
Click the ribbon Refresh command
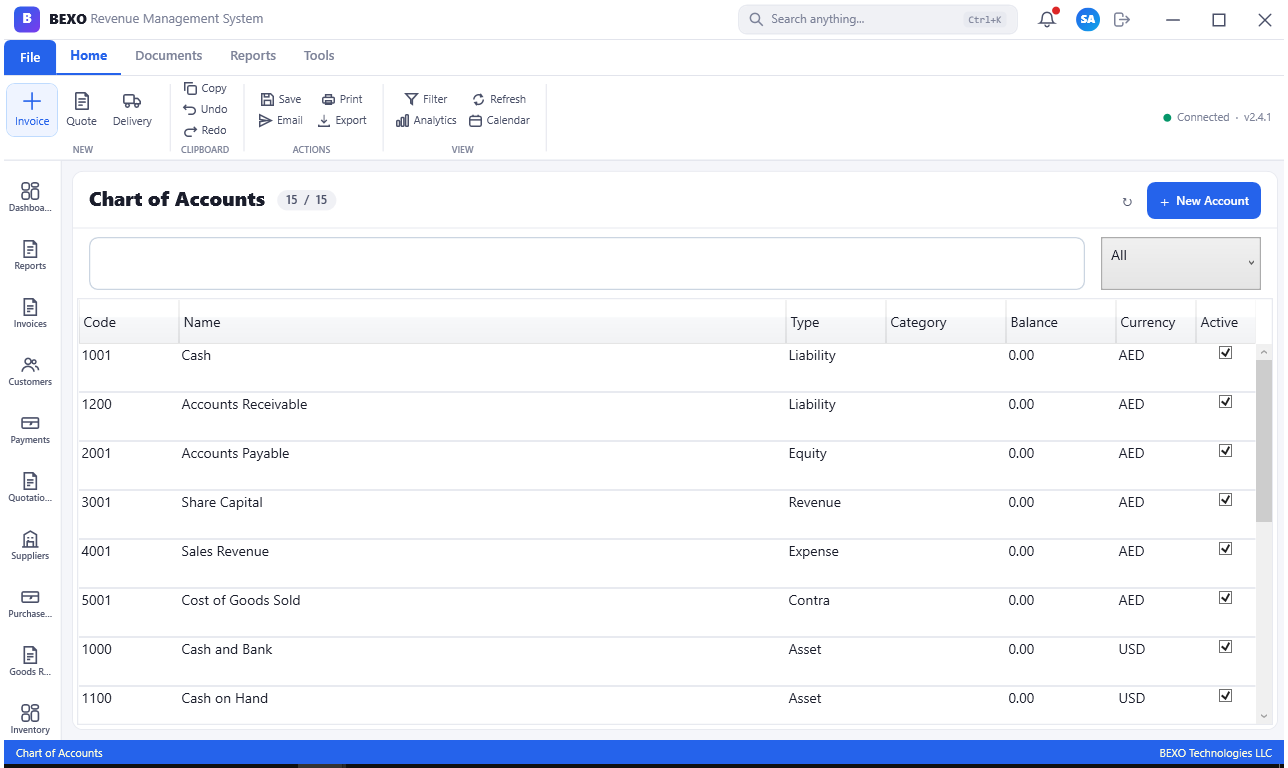499,99
